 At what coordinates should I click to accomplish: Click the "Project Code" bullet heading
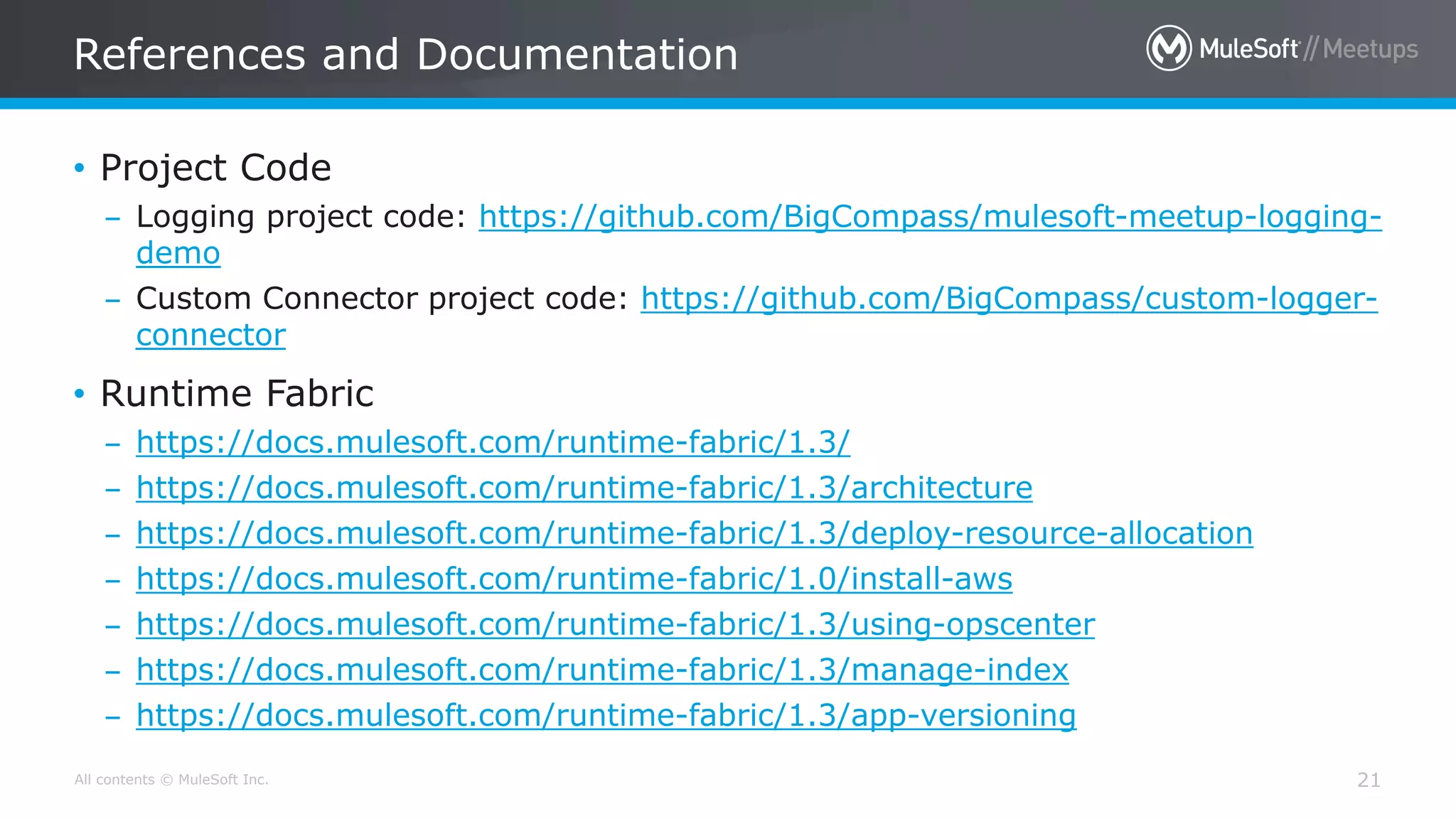click(x=215, y=168)
